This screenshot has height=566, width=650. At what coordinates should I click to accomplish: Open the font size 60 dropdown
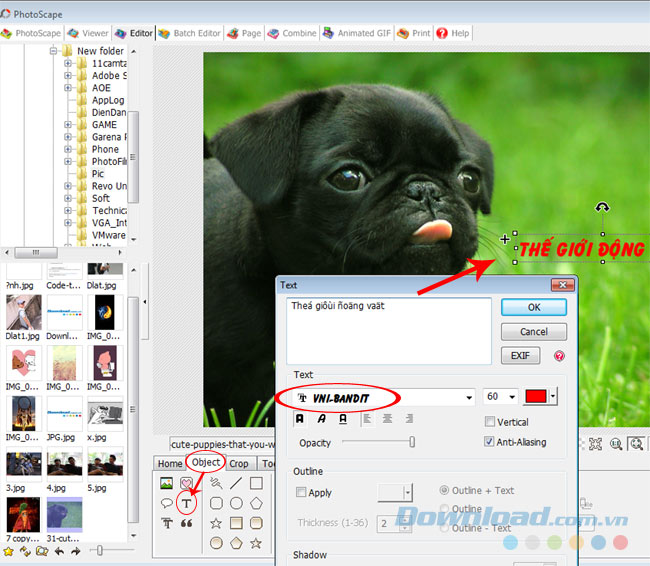point(513,397)
